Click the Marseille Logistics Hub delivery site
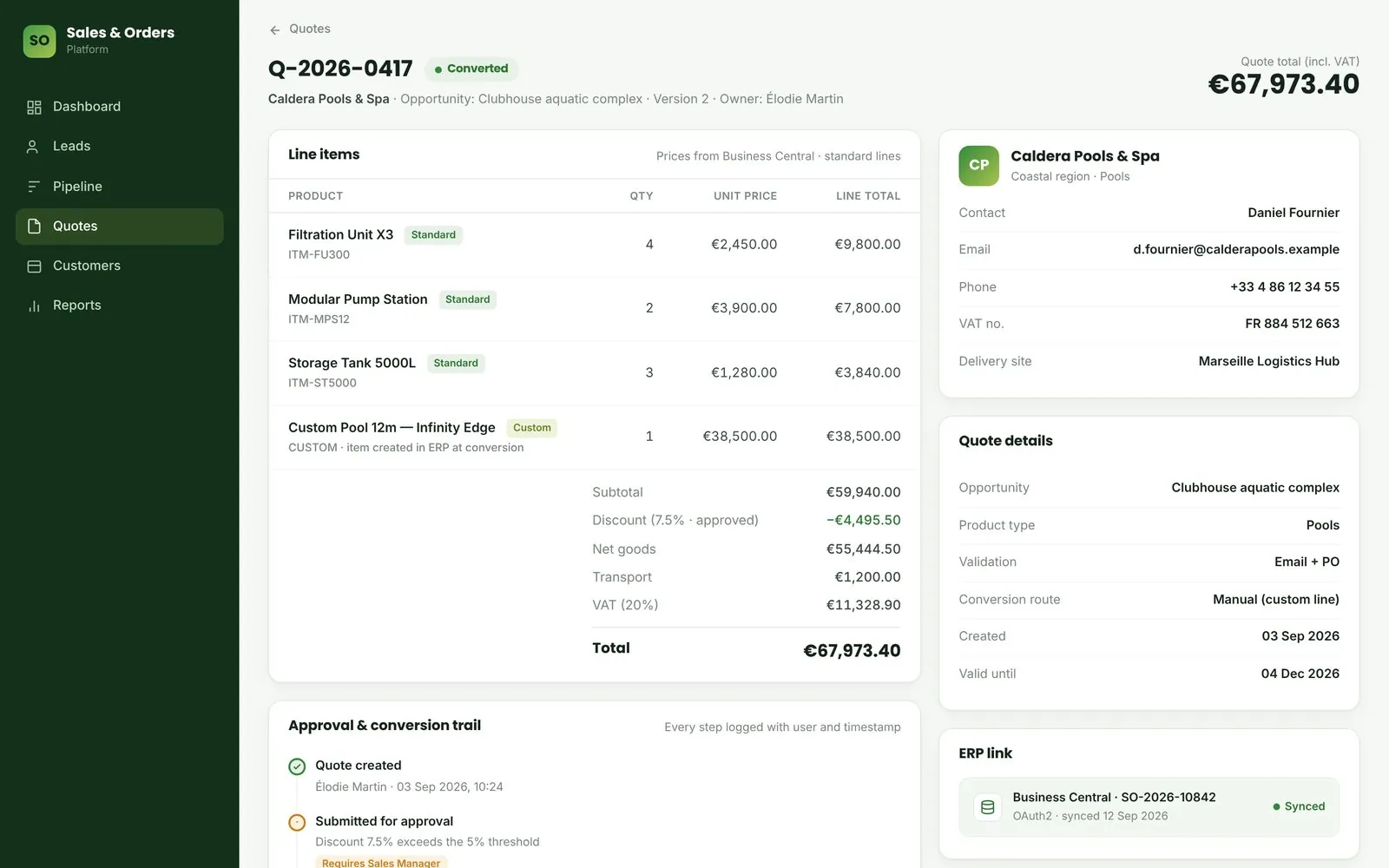The height and width of the screenshot is (868, 1389). (x=1268, y=361)
